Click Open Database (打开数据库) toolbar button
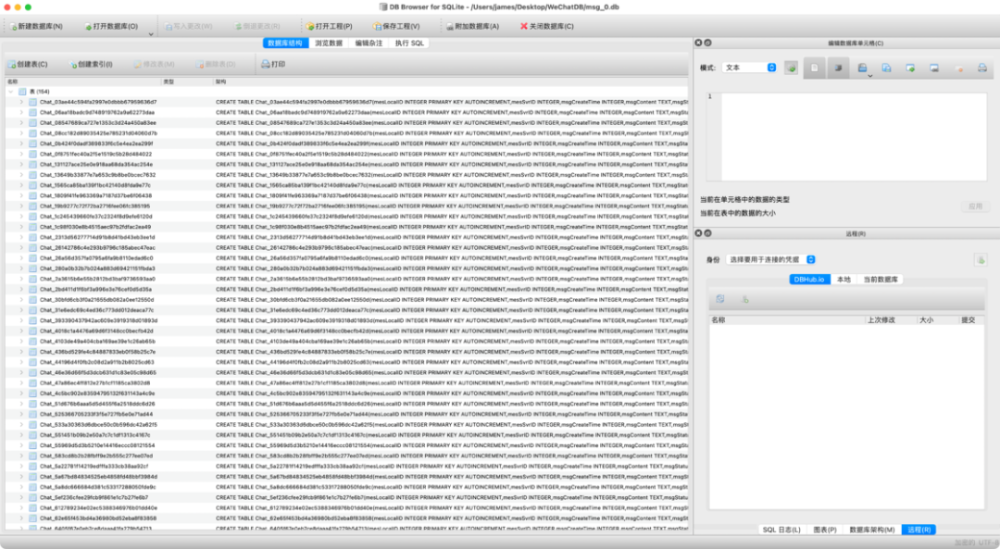 (111, 26)
